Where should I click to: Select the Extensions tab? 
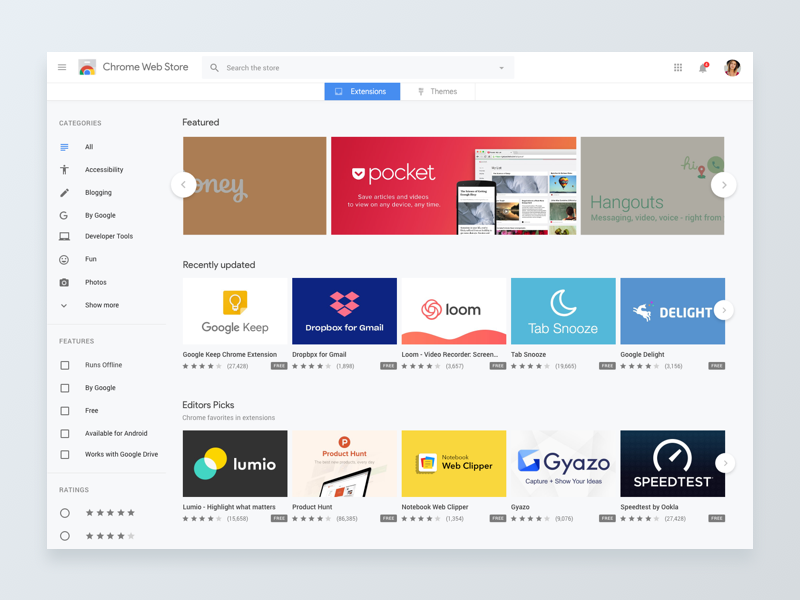click(x=361, y=90)
